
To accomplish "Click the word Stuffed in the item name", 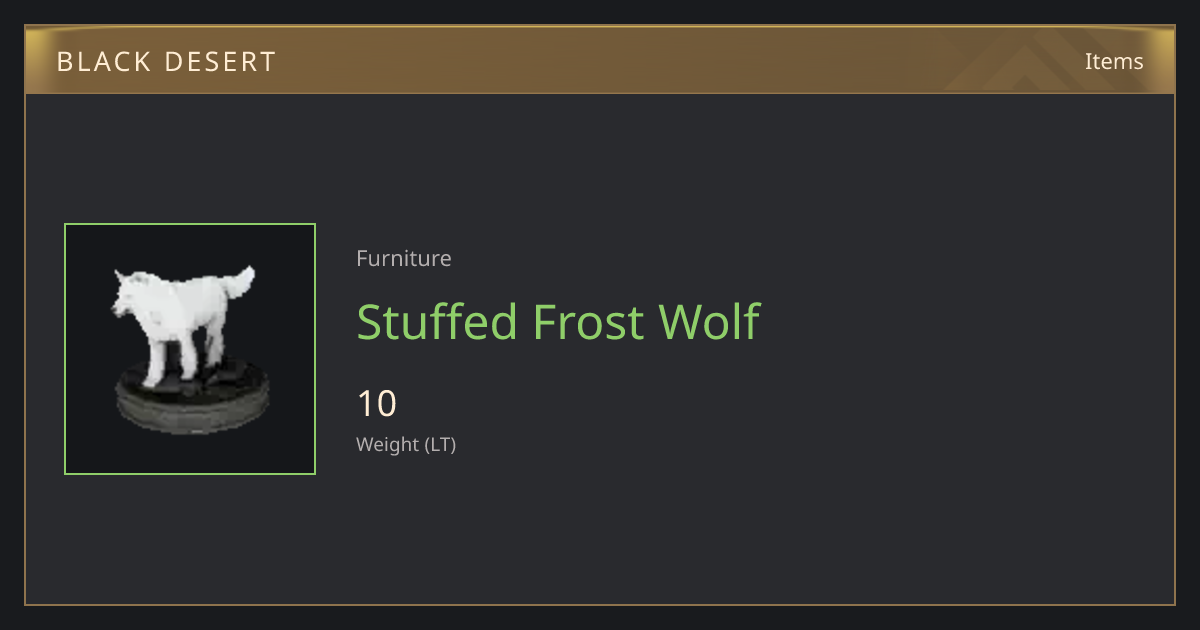I will (x=437, y=322).
